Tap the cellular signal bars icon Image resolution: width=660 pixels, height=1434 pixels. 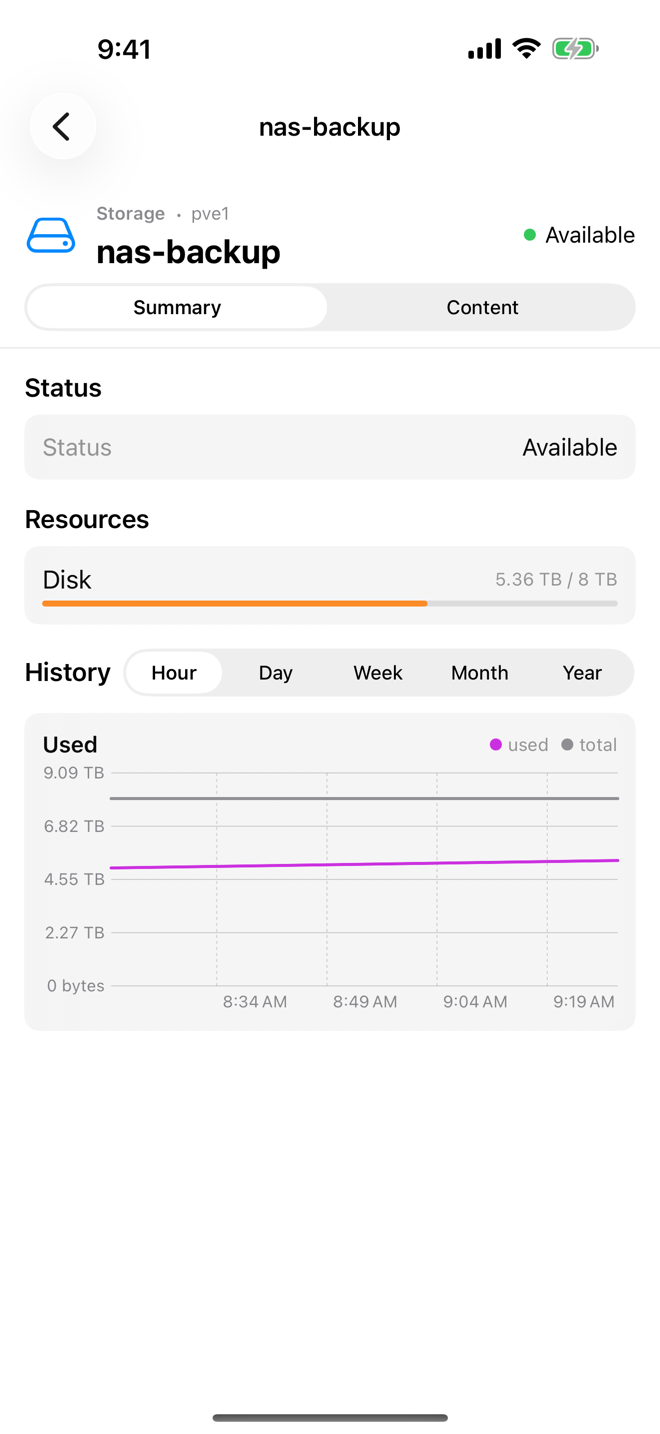click(485, 48)
